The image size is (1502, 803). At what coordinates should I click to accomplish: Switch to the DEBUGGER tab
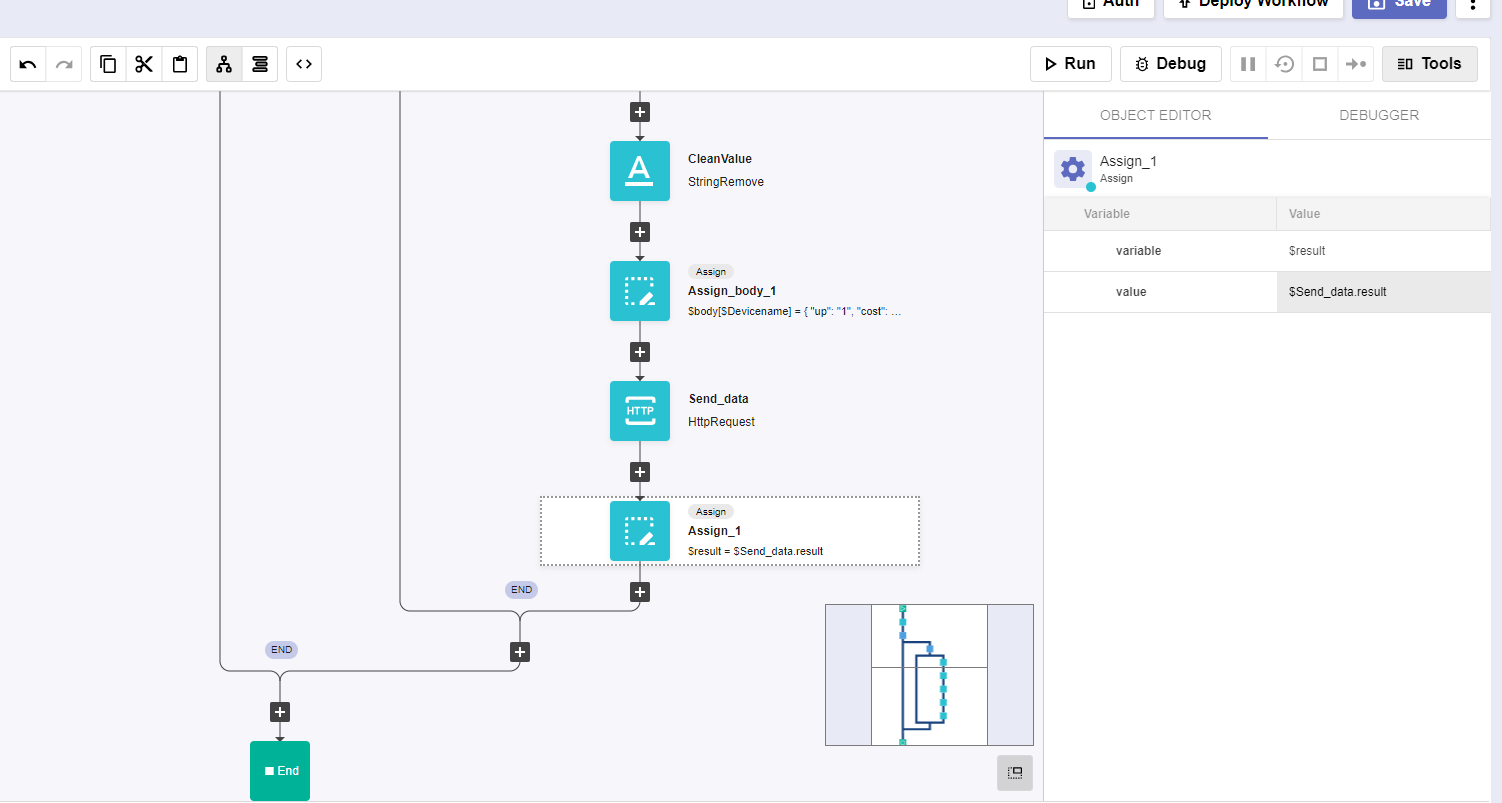coord(1379,115)
